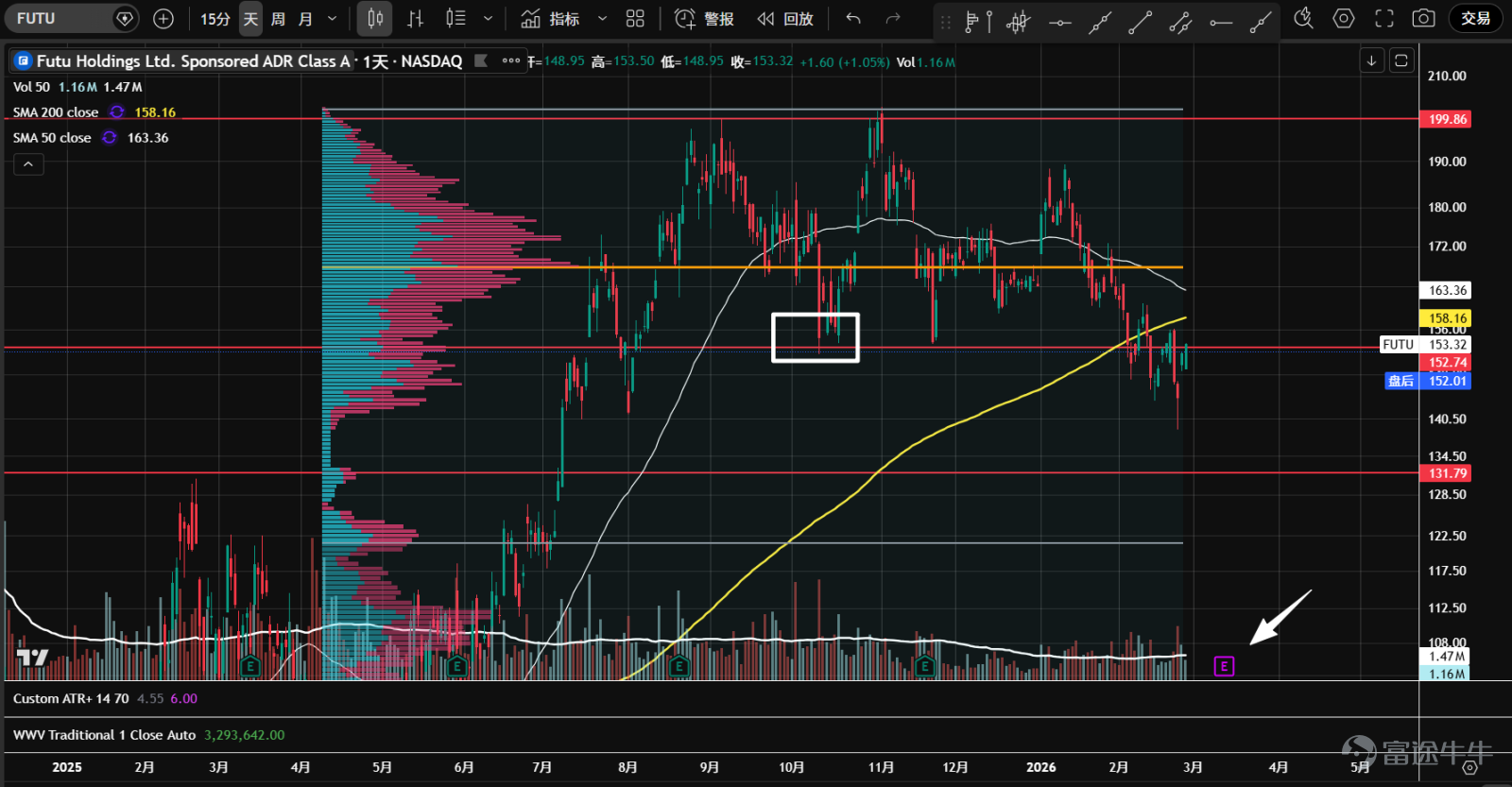Open time axis settings gear icon
This screenshot has height=787, width=1512.
click(x=1469, y=768)
